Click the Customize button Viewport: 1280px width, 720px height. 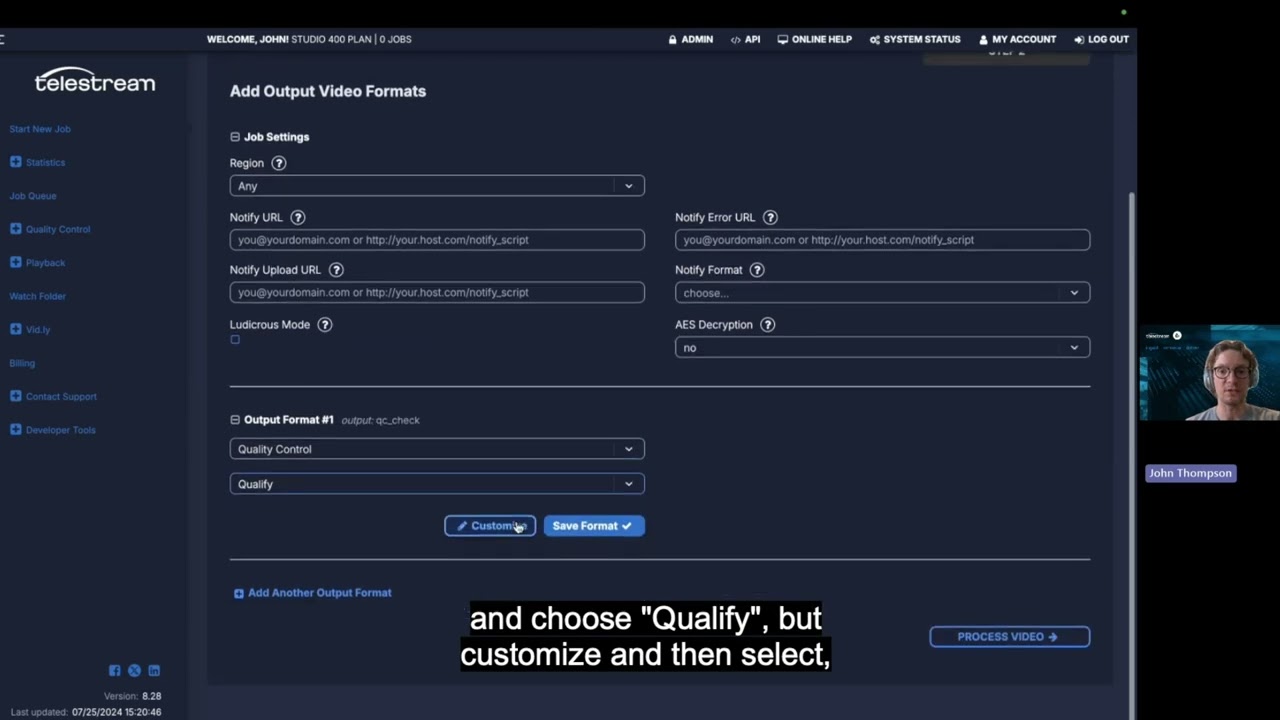[490, 526]
